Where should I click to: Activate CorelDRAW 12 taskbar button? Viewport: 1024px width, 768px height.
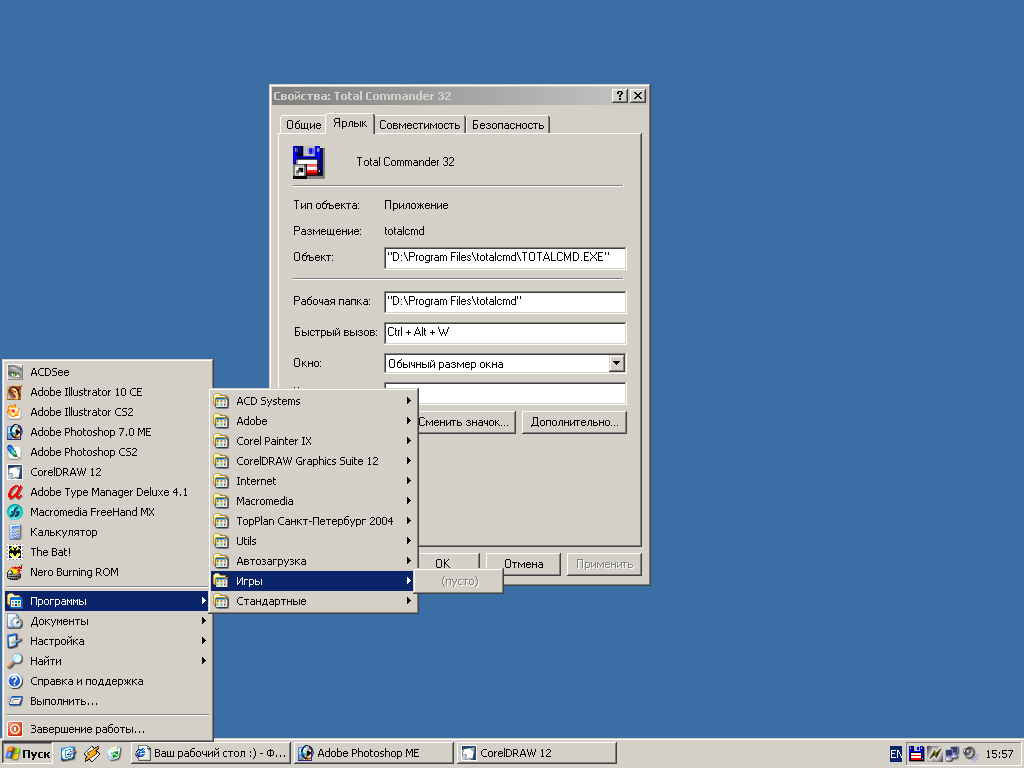(x=536, y=754)
